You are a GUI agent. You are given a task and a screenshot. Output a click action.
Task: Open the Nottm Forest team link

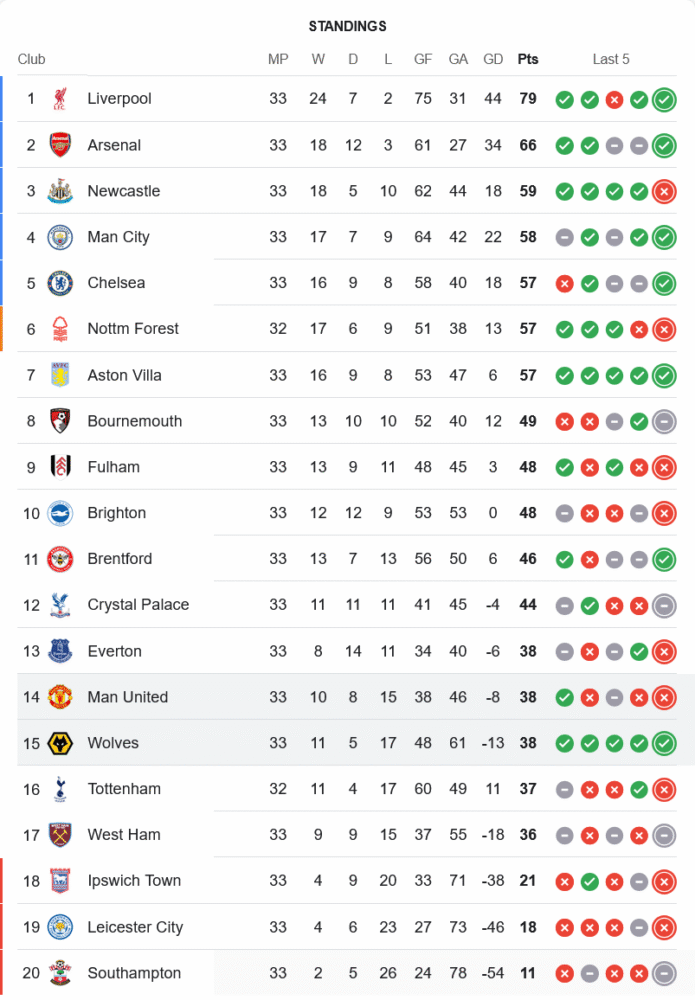coord(133,329)
